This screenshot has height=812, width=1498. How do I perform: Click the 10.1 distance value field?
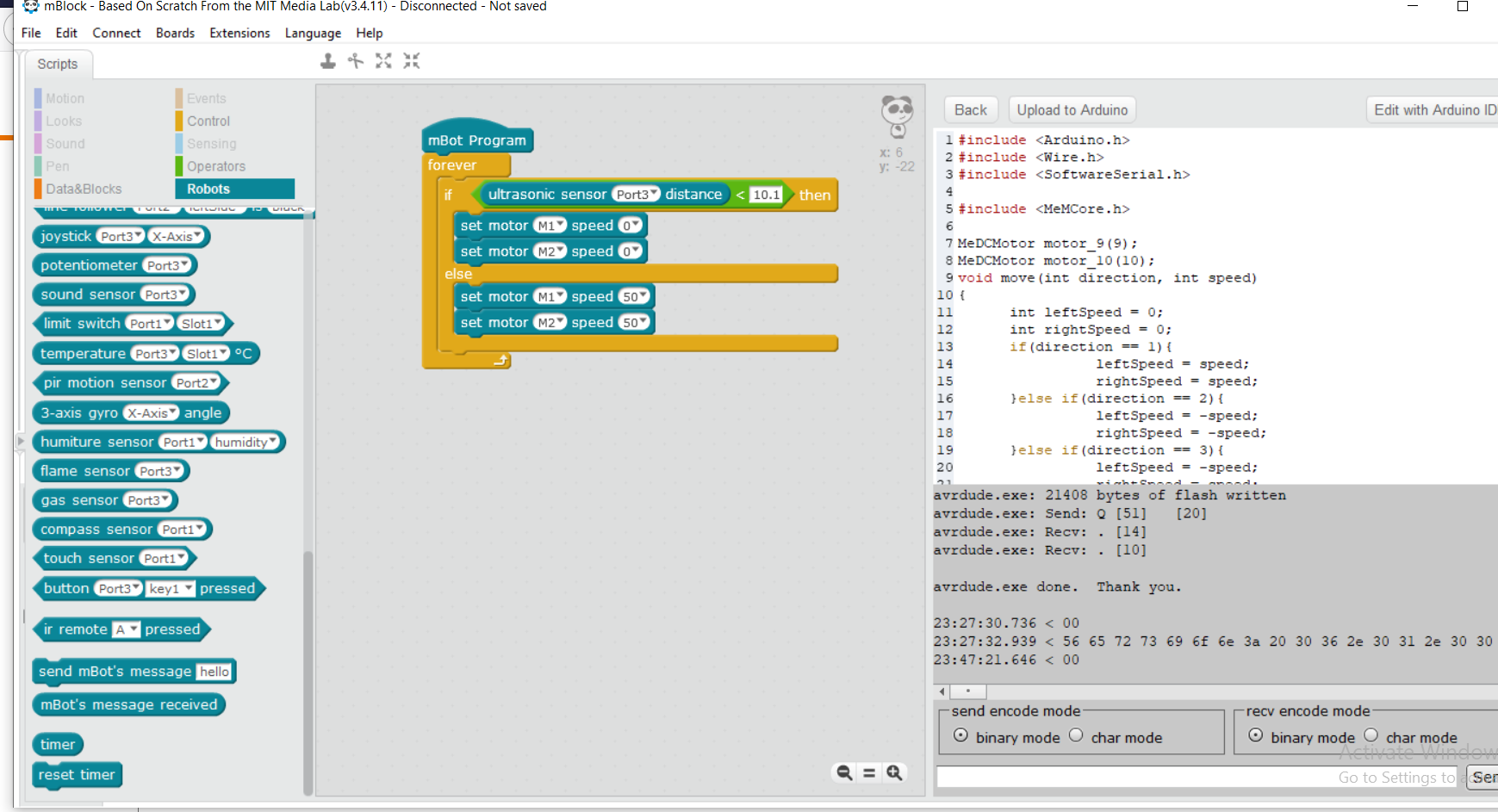tap(766, 195)
